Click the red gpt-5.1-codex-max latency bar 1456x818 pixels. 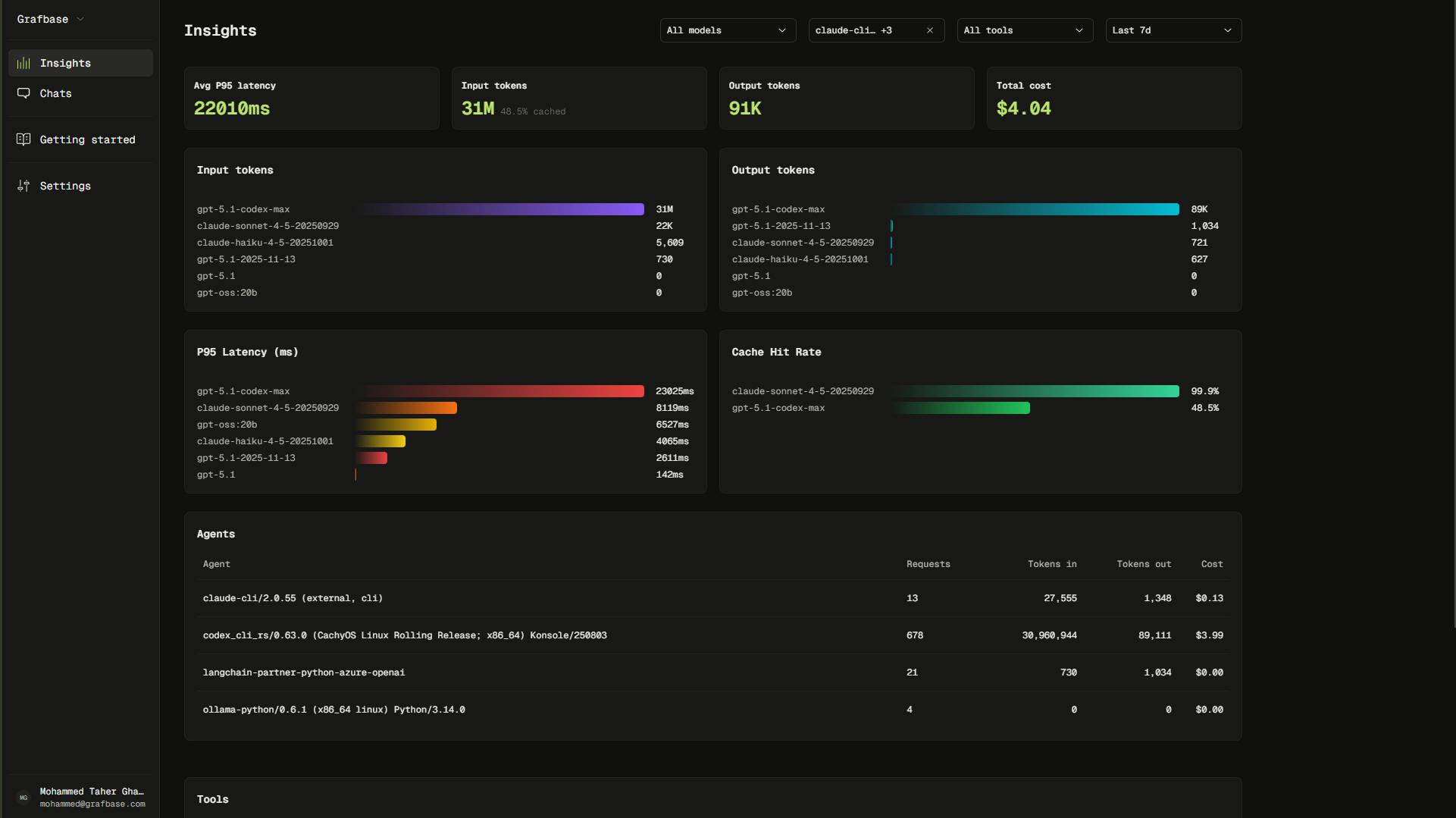coord(500,391)
